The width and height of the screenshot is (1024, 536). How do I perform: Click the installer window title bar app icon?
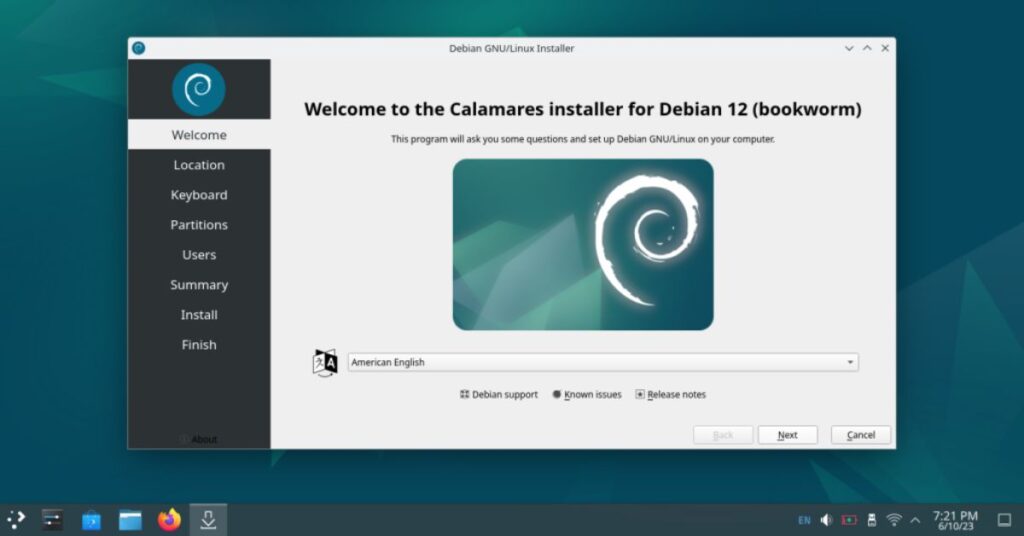(x=138, y=48)
